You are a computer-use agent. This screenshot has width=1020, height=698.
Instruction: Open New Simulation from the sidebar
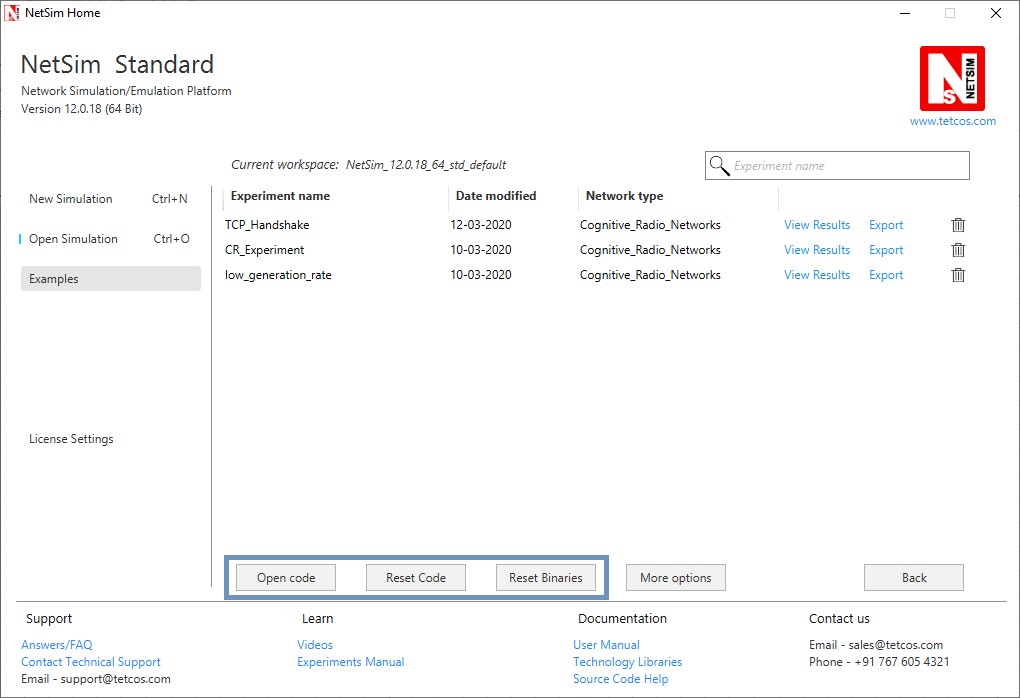pos(70,199)
